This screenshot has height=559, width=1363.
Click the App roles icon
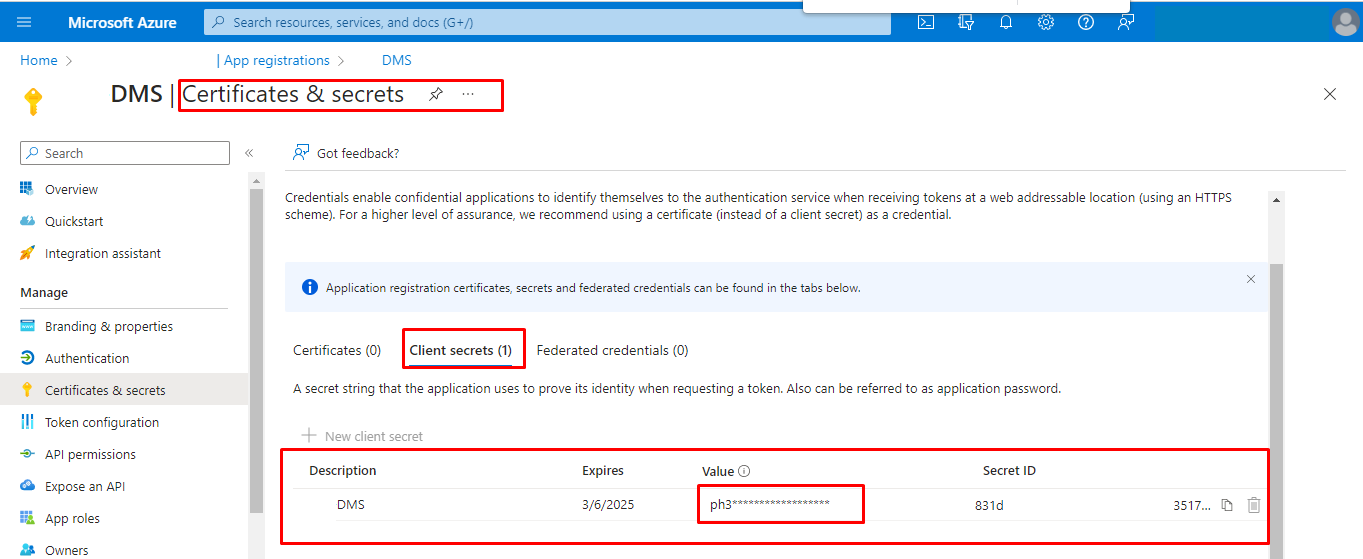point(27,518)
